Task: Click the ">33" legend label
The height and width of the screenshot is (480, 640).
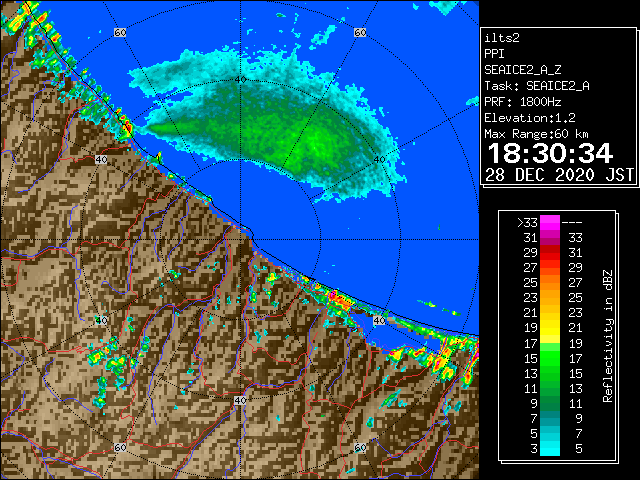Action: click(528, 223)
